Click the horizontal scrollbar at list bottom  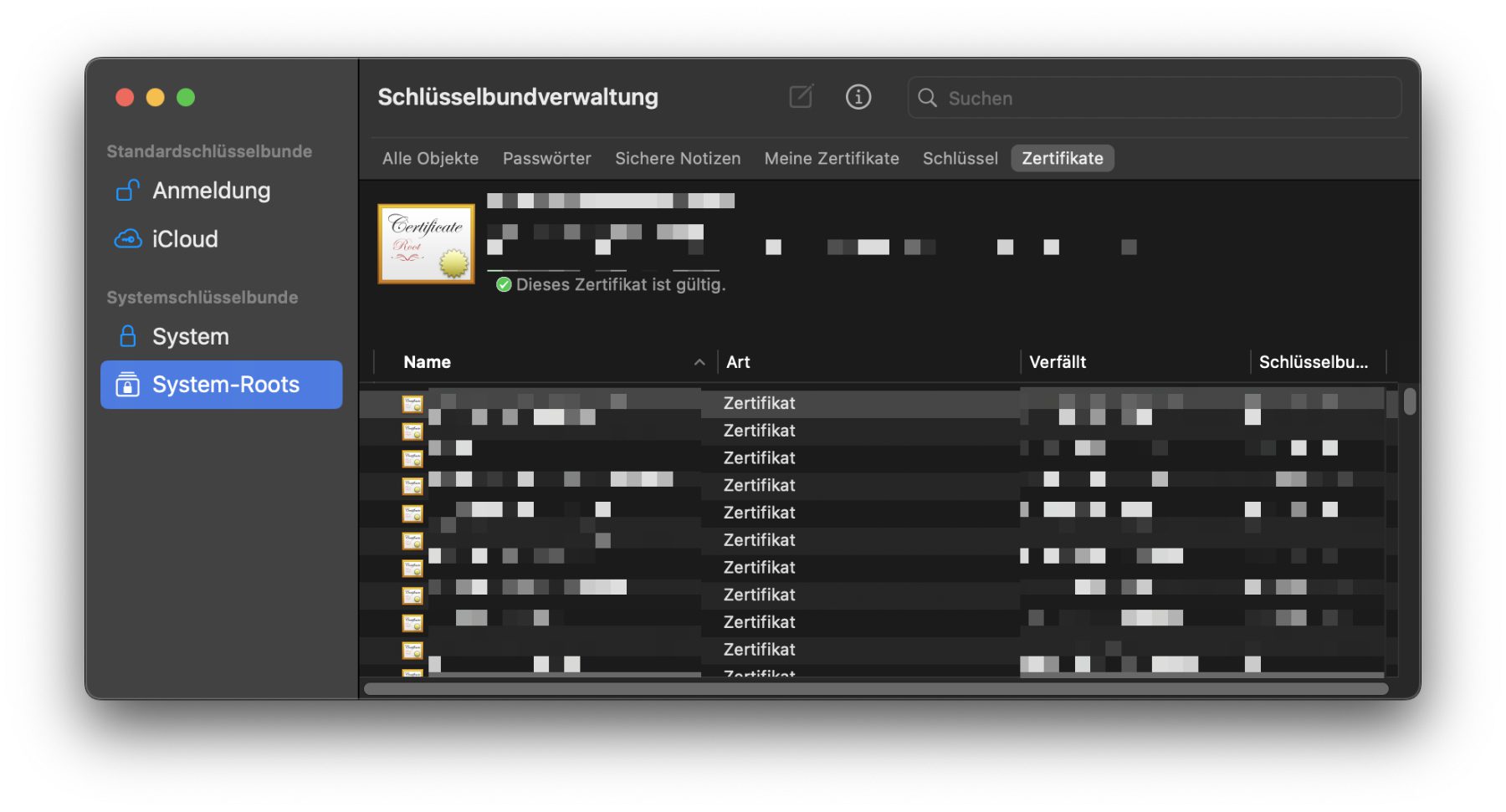pyautogui.click(x=875, y=689)
